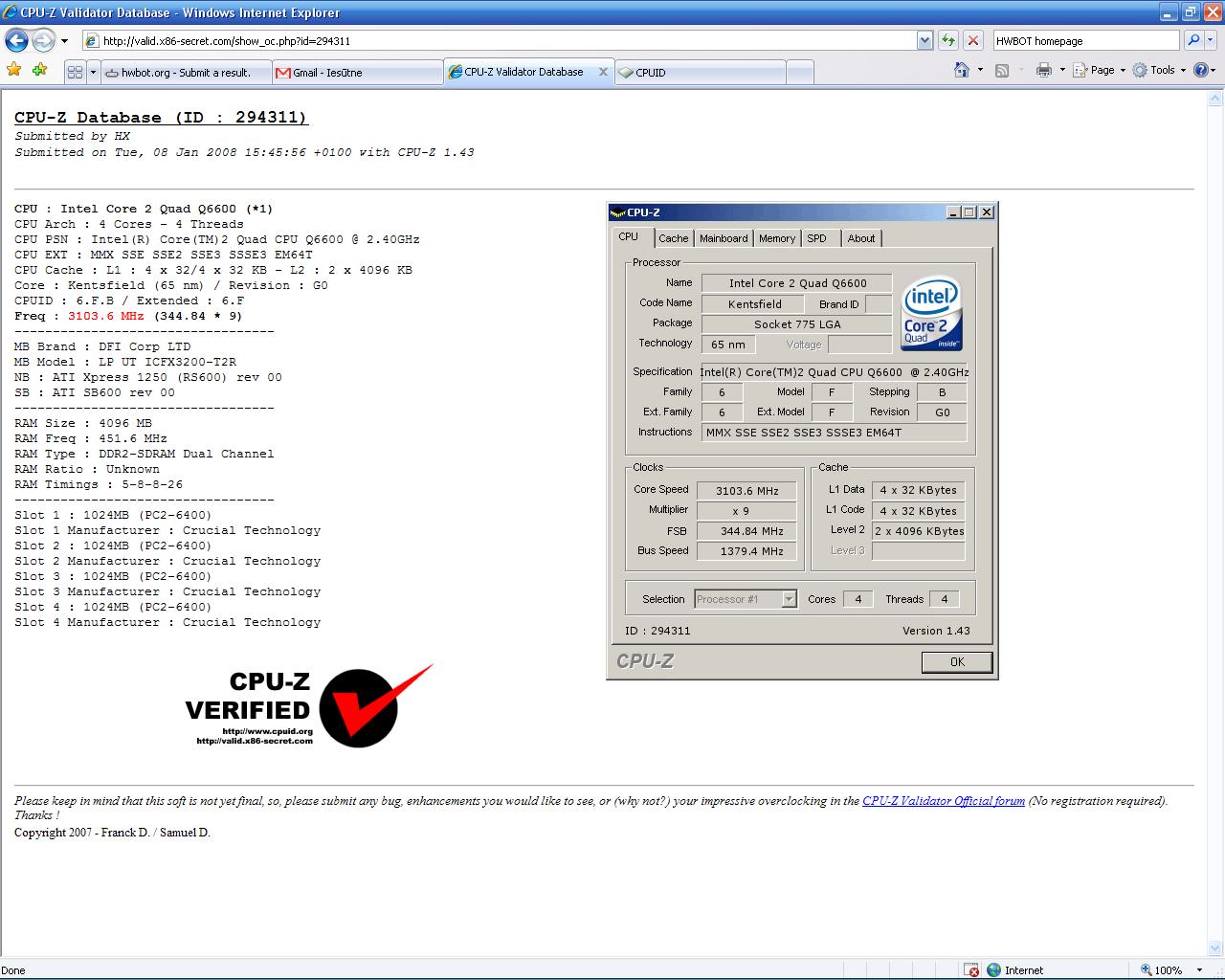Click the Bus Speed 1379.4 MHz value
1225x980 pixels.
[x=746, y=550]
